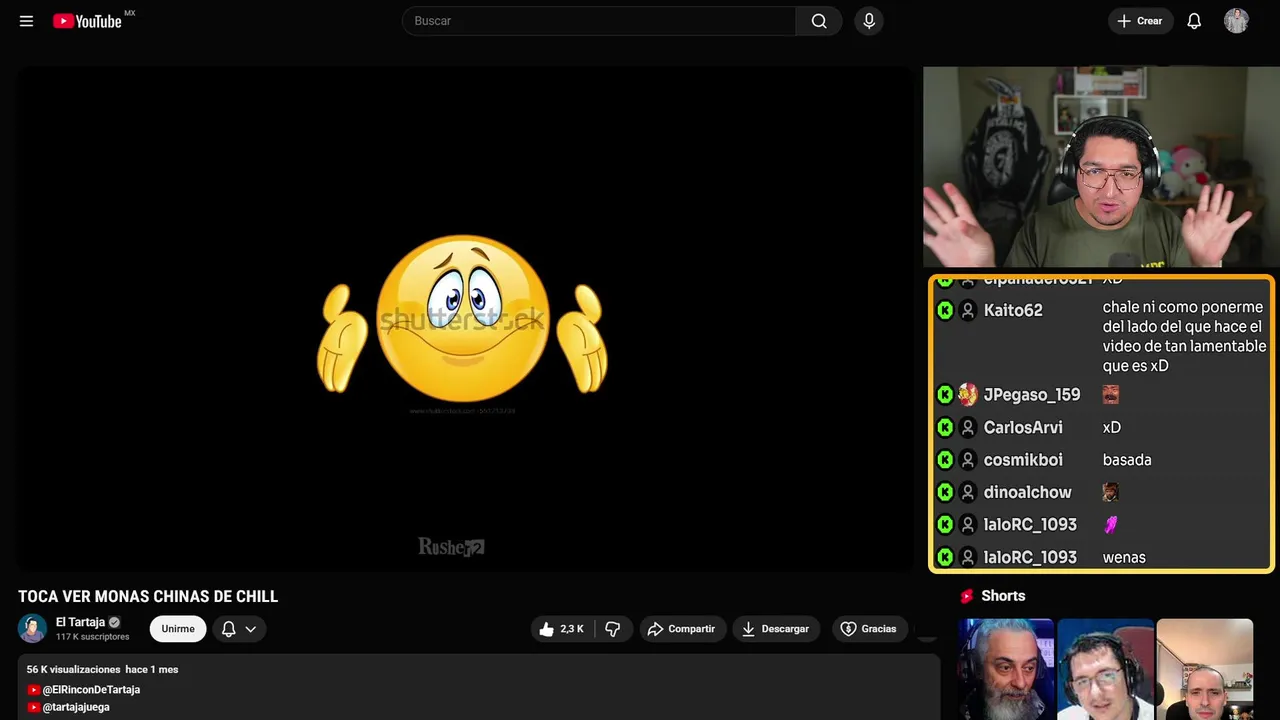Screen dimensions: 1280x720
Task: Start voice search with the microphone icon
Action: pos(869,21)
